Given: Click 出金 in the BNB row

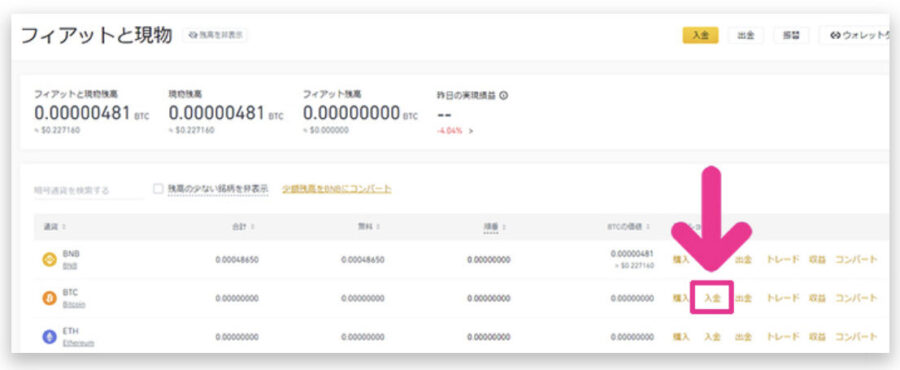Looking at the screenshot, I should click(743, 259).
